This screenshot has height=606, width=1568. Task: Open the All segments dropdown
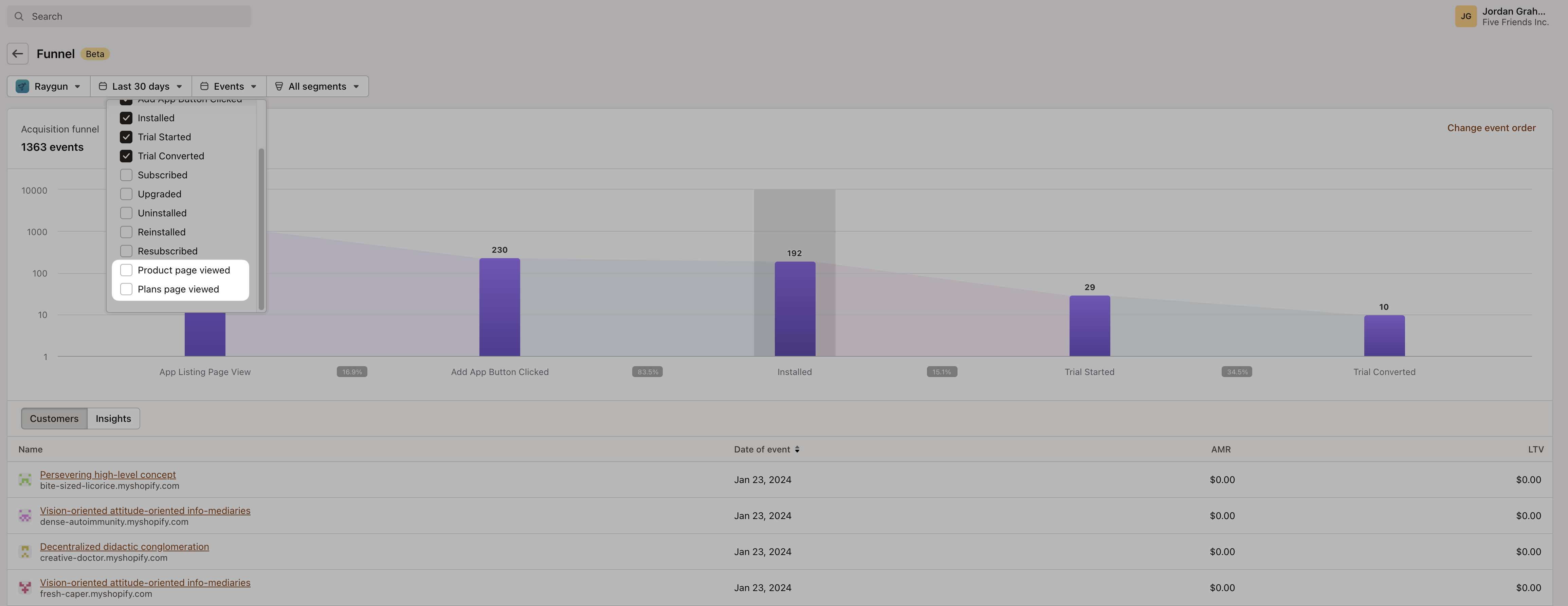(x=317, y=86)
